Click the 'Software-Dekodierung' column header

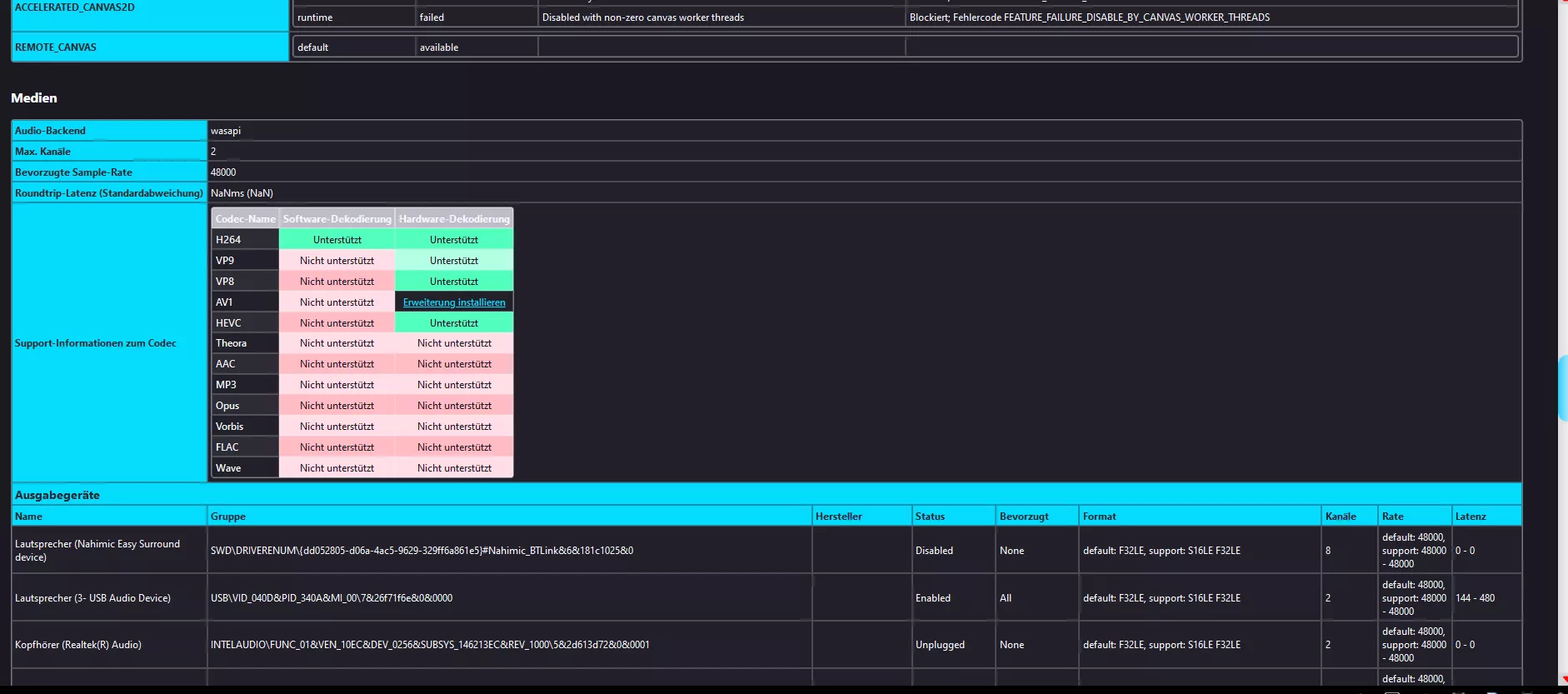click(x=337, y=219)
